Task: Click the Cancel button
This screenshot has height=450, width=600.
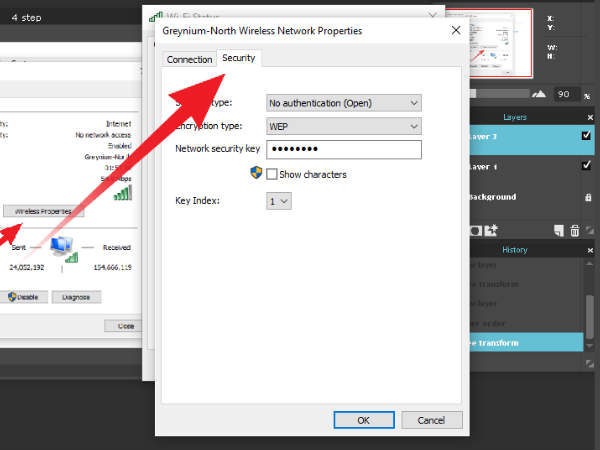Action: click(x=431, y=420)
